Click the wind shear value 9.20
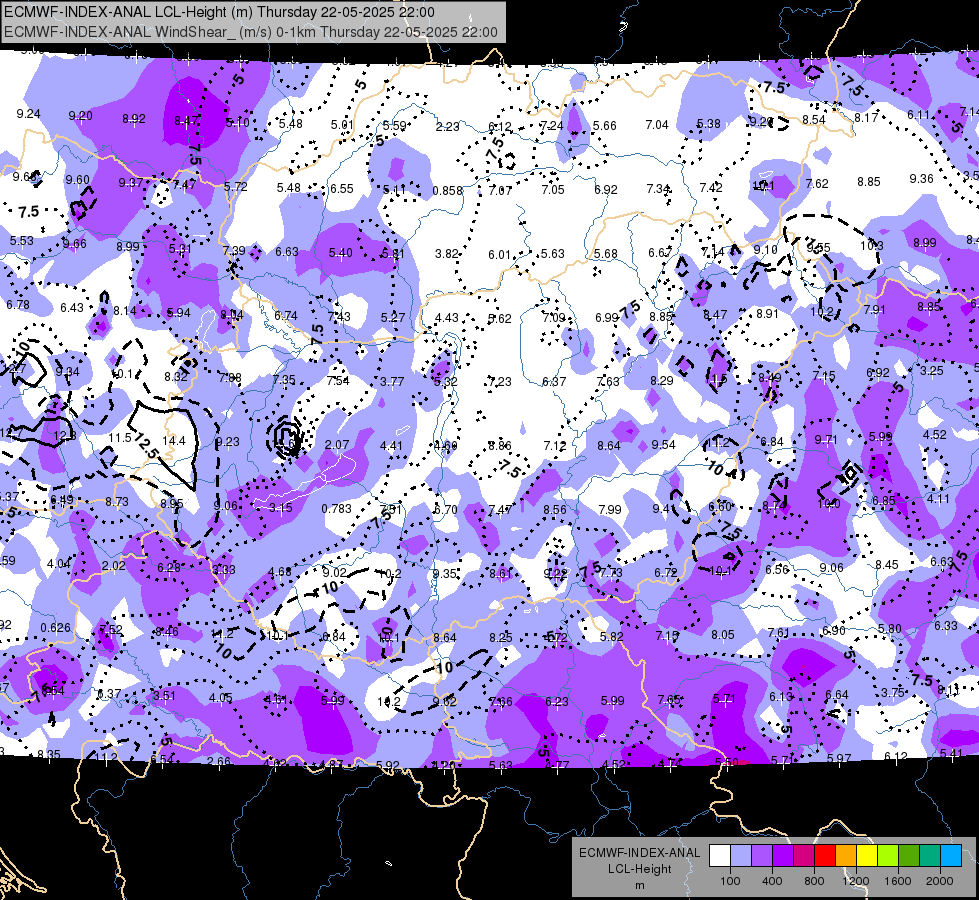The image size is (979, 900). tap(81, 116)
